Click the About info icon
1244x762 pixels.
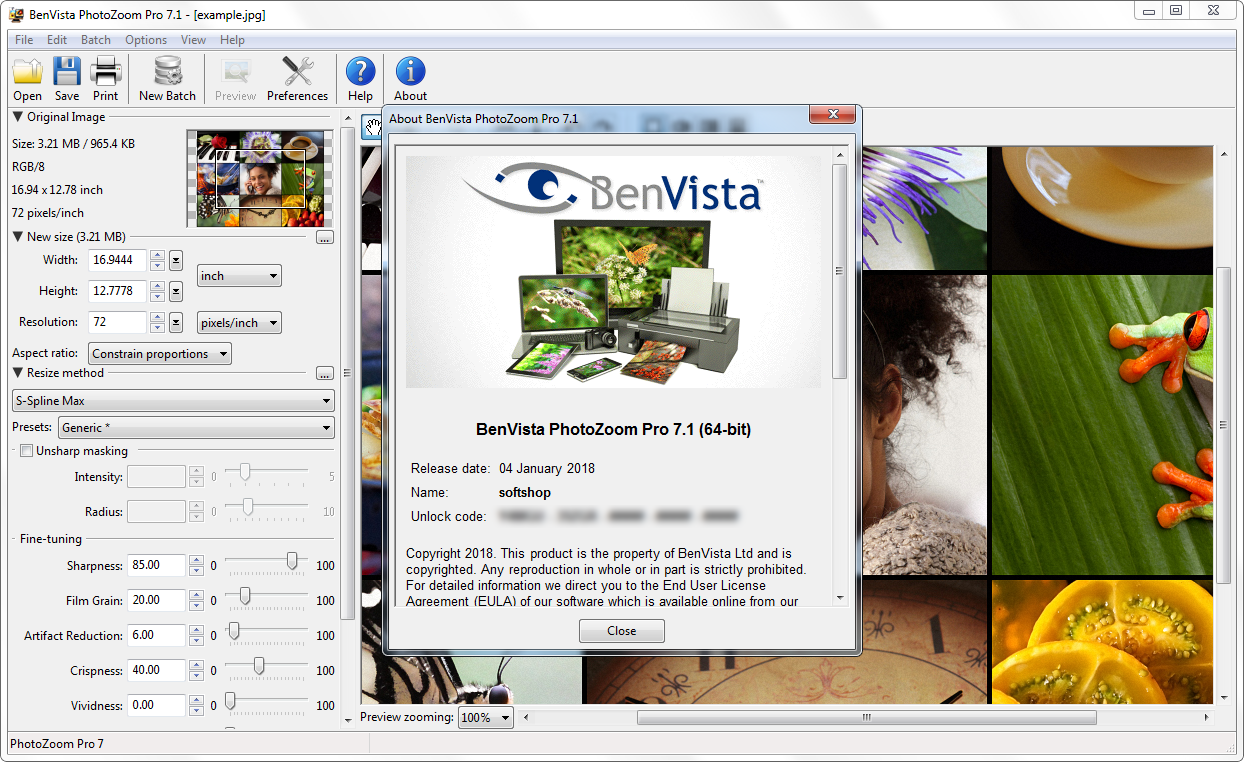pyautogui.click(x=410, y=79)
